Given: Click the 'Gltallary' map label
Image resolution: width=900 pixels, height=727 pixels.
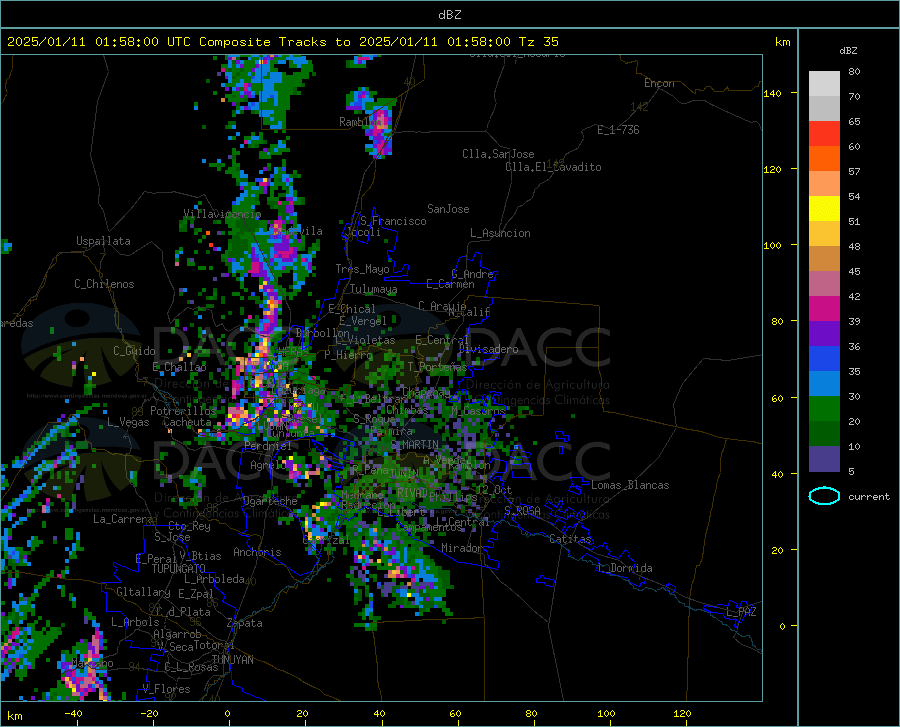Looking at the screenshot, I should point(143,592).
